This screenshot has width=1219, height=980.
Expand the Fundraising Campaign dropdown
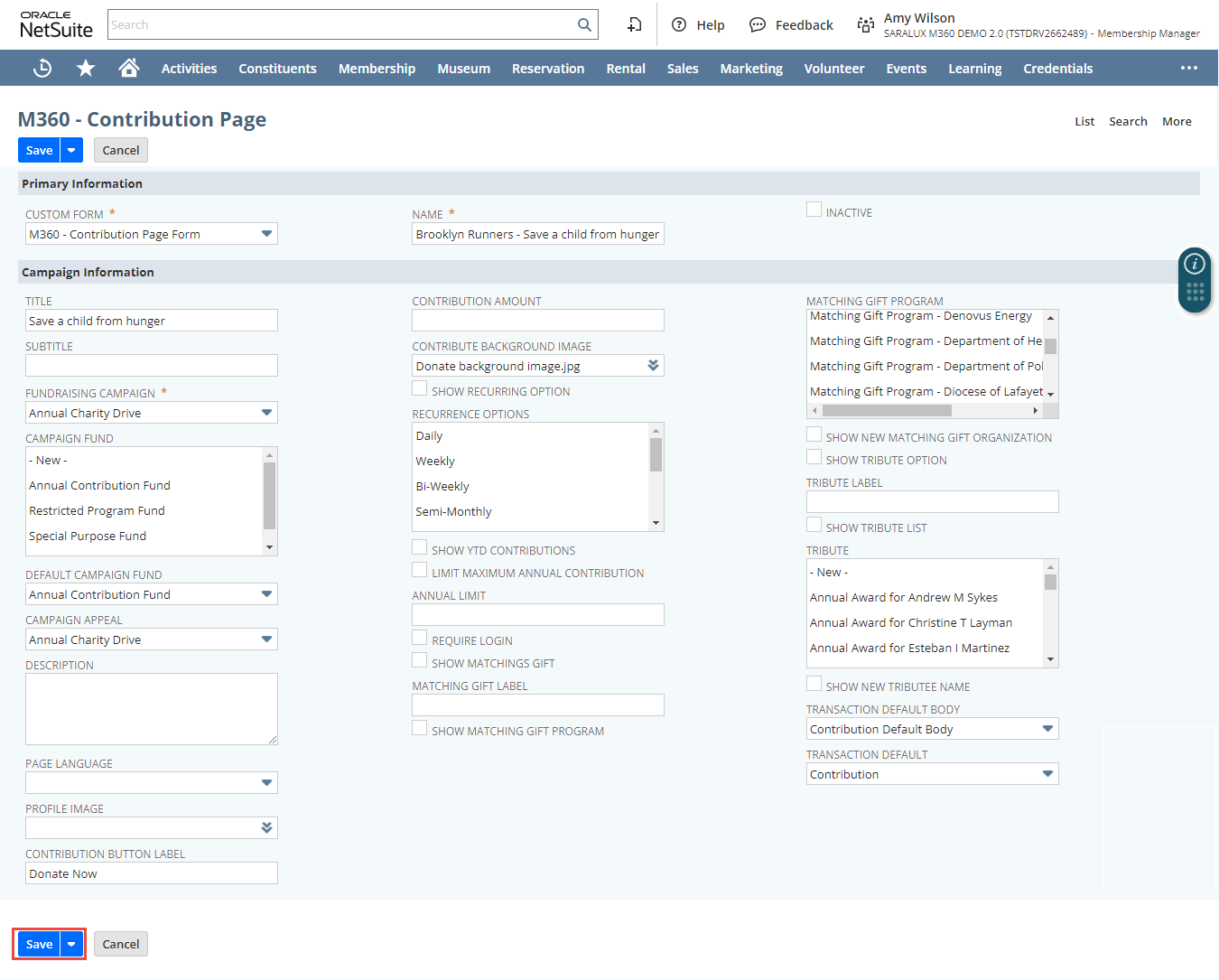click(266, 413)
